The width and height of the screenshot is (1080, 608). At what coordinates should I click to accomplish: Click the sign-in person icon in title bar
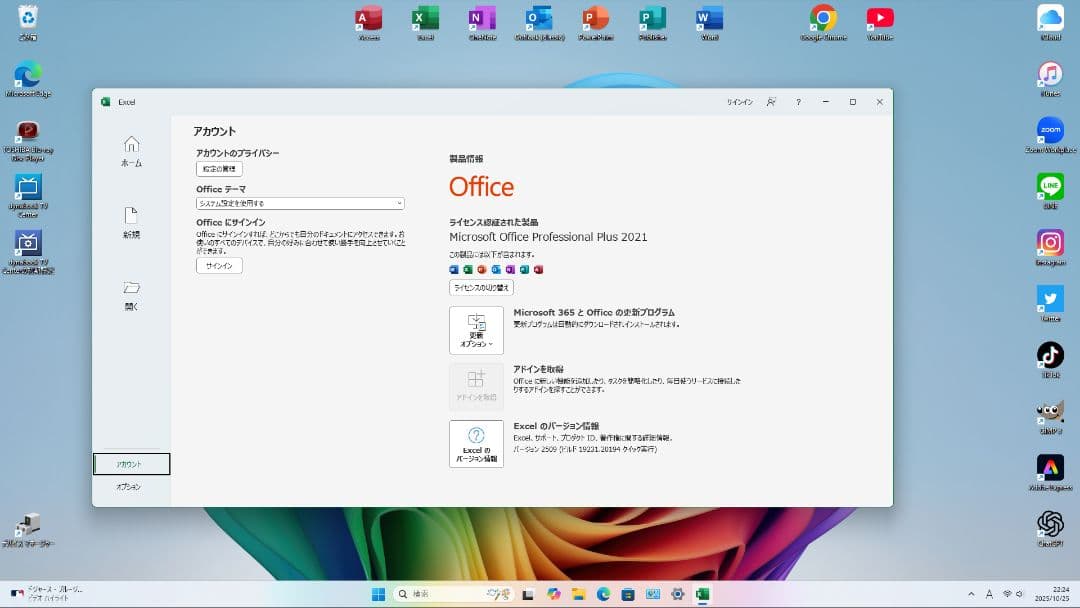770,101
